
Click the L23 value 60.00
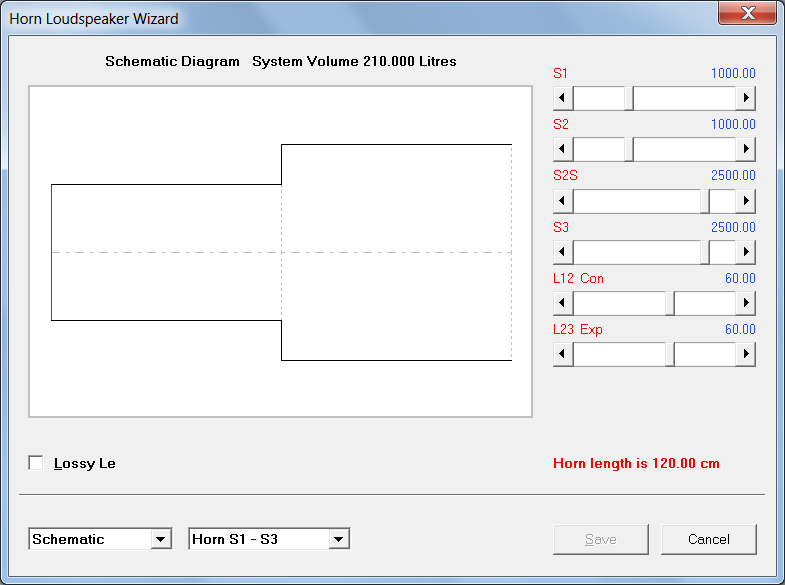pos(740,330)
